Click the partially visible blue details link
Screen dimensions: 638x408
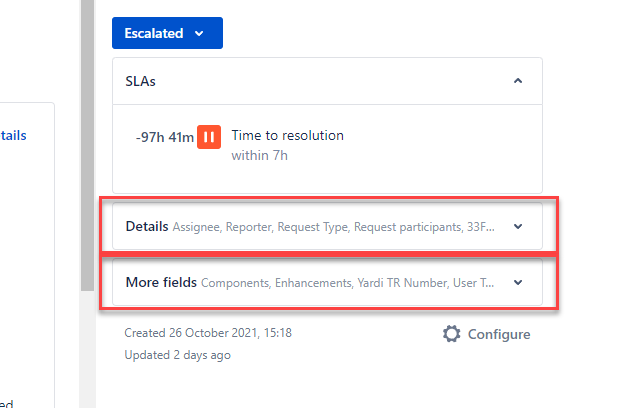(x=13, y=135)
